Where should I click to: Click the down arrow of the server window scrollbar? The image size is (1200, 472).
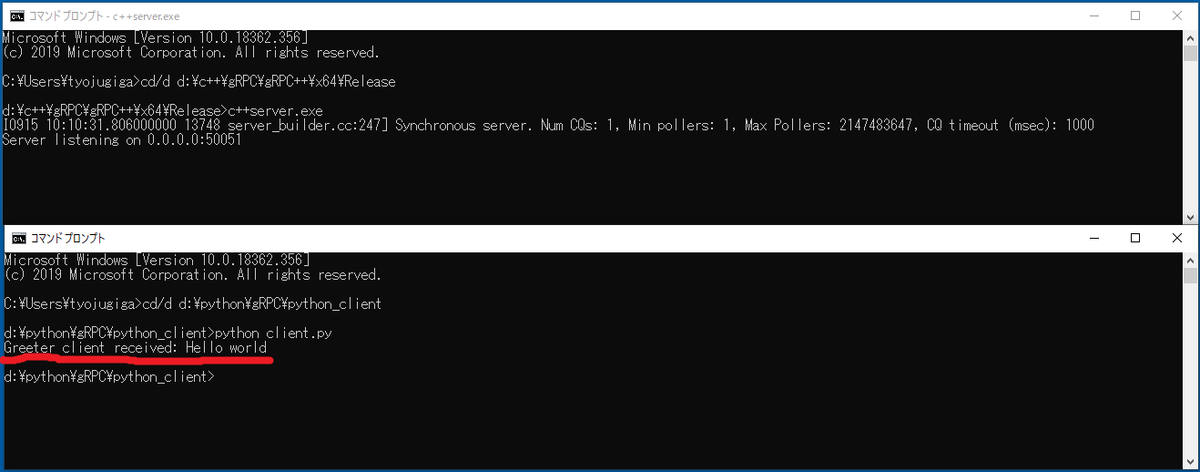tap(1189, 216)
